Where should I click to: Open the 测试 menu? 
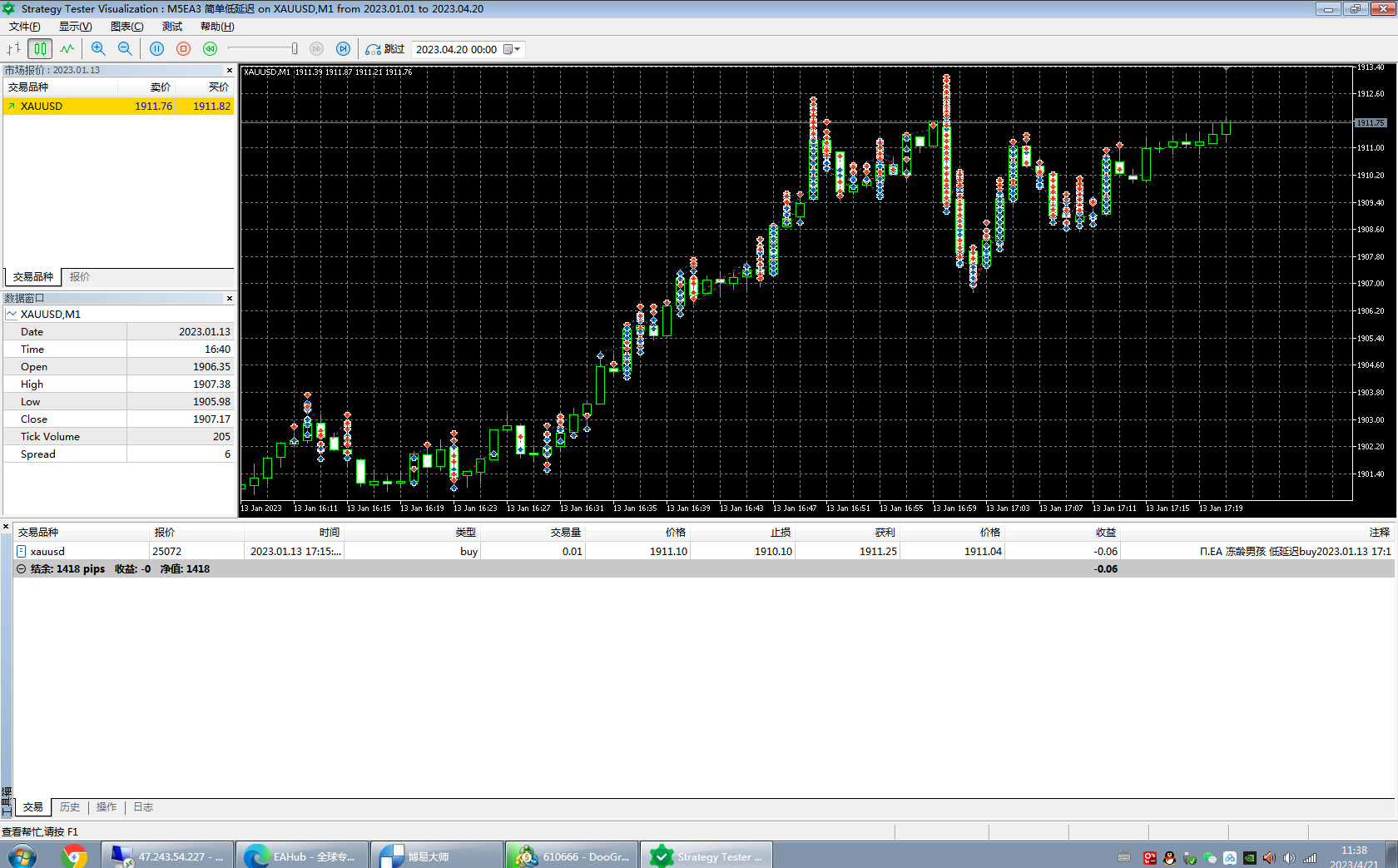tap(172, 27)
